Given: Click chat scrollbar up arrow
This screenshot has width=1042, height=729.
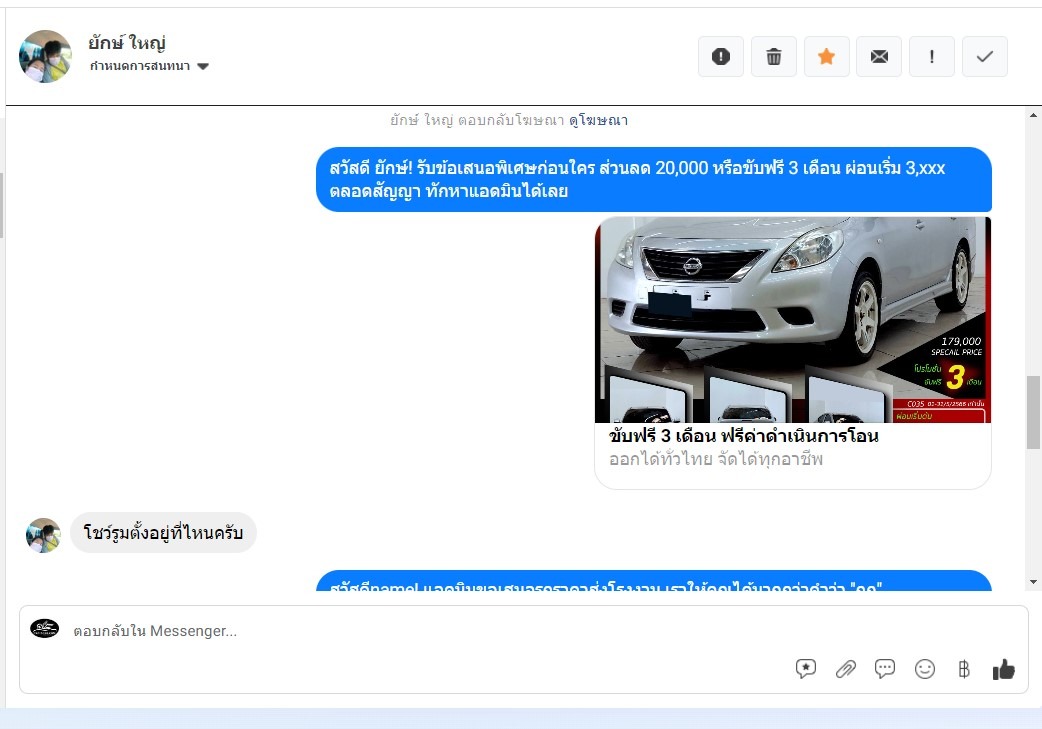Looking at the screenshot, I should tap(1033, 115).
